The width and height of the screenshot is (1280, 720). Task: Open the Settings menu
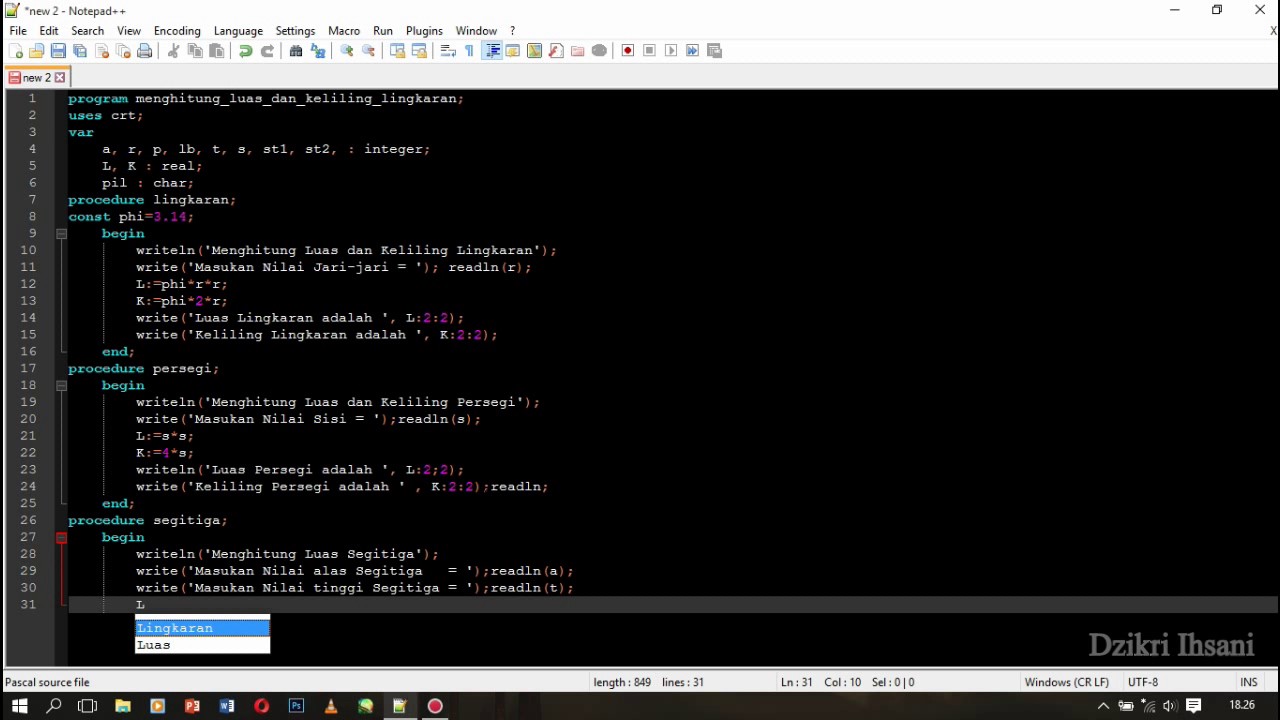[295, 31]
